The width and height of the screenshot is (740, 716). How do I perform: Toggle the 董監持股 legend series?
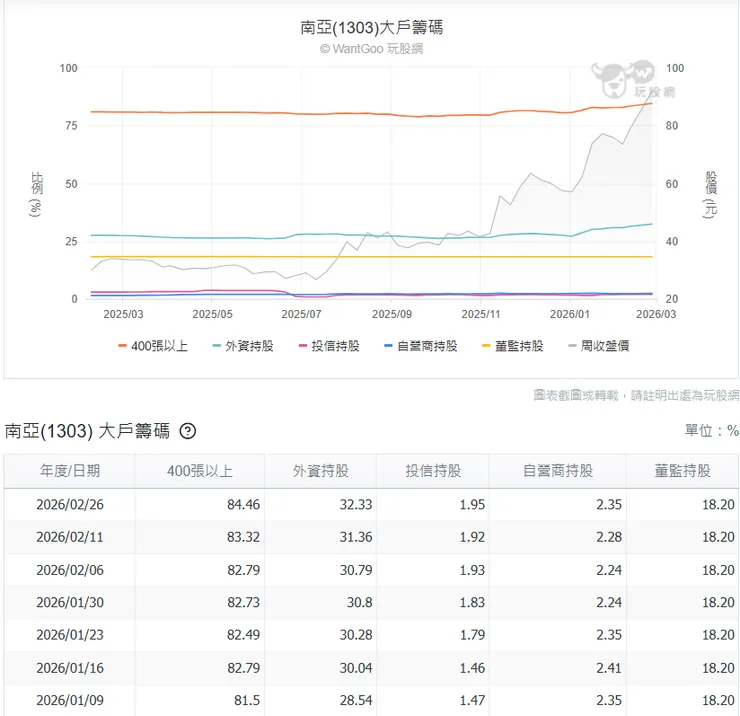click(513, 346)
